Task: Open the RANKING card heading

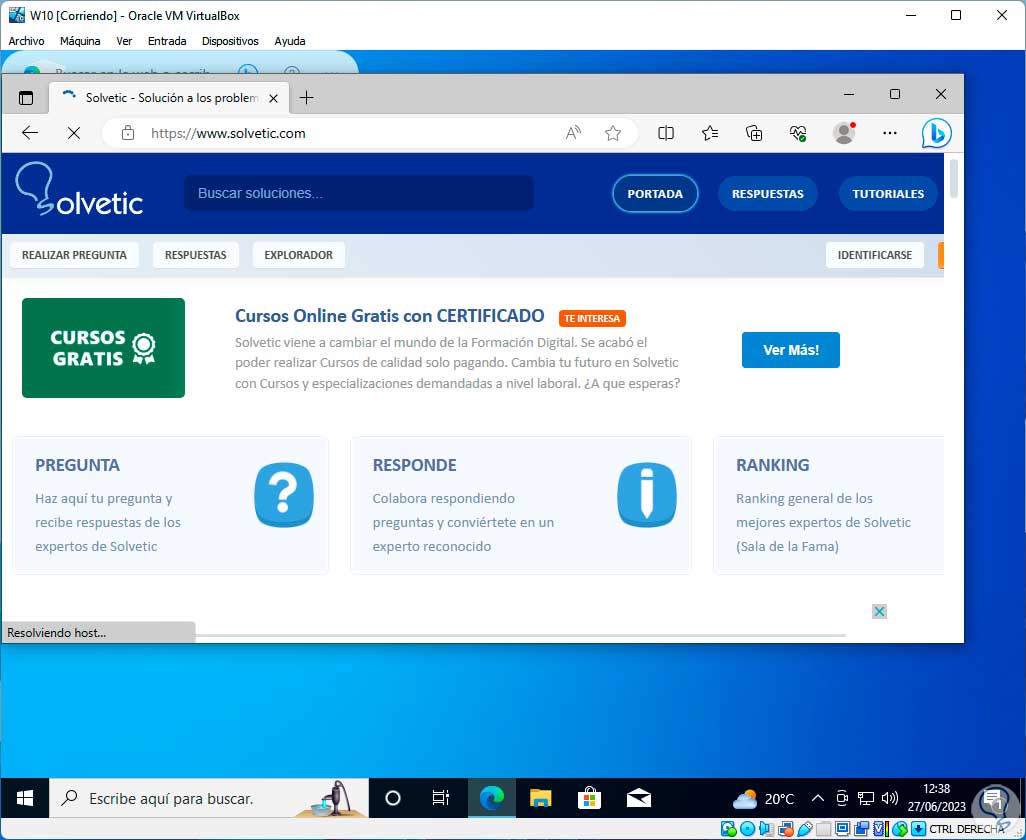Action: pyautogui.click(x=772, y=465)
